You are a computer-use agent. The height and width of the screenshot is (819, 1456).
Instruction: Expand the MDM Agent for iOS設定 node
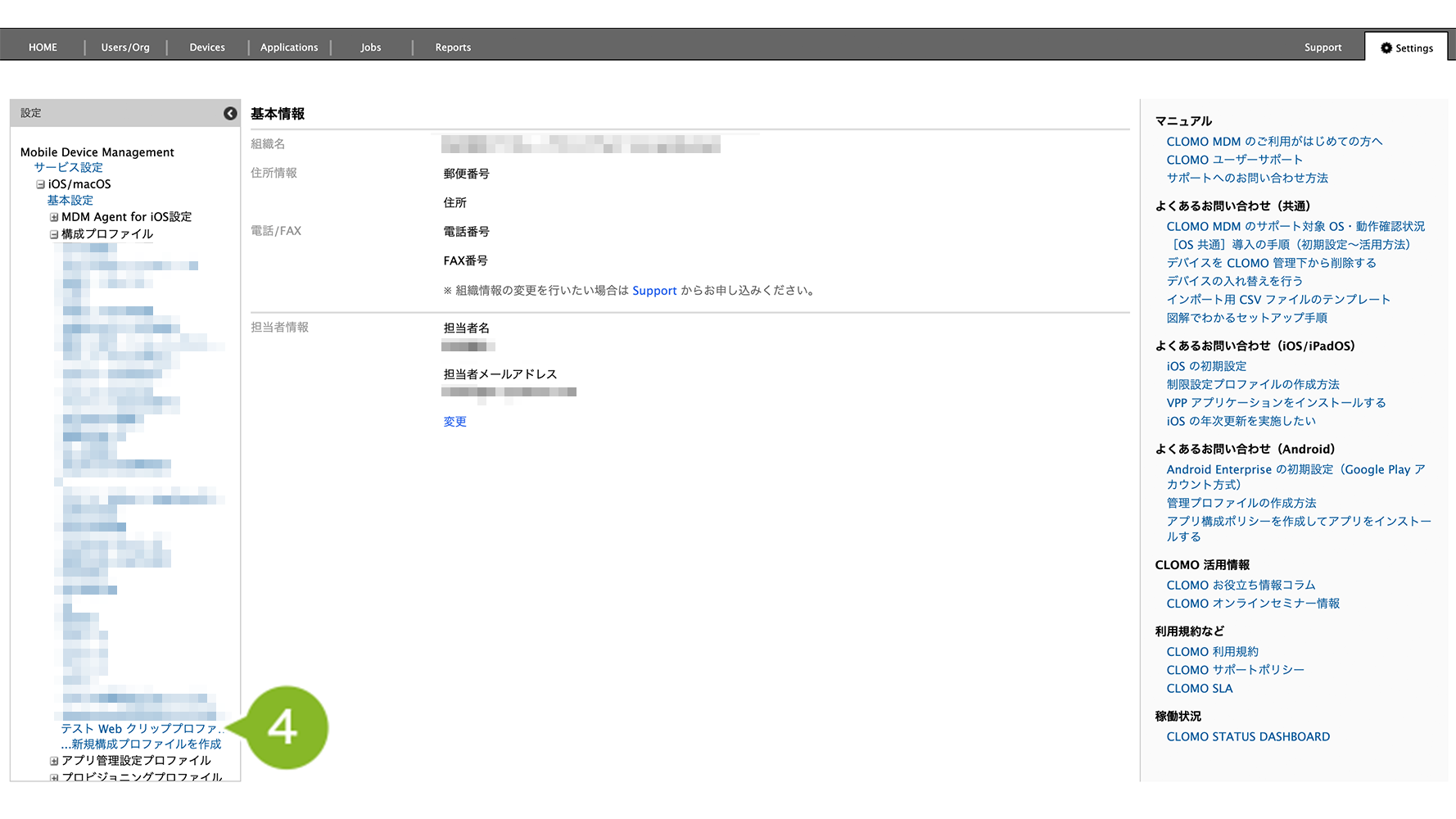54,218
